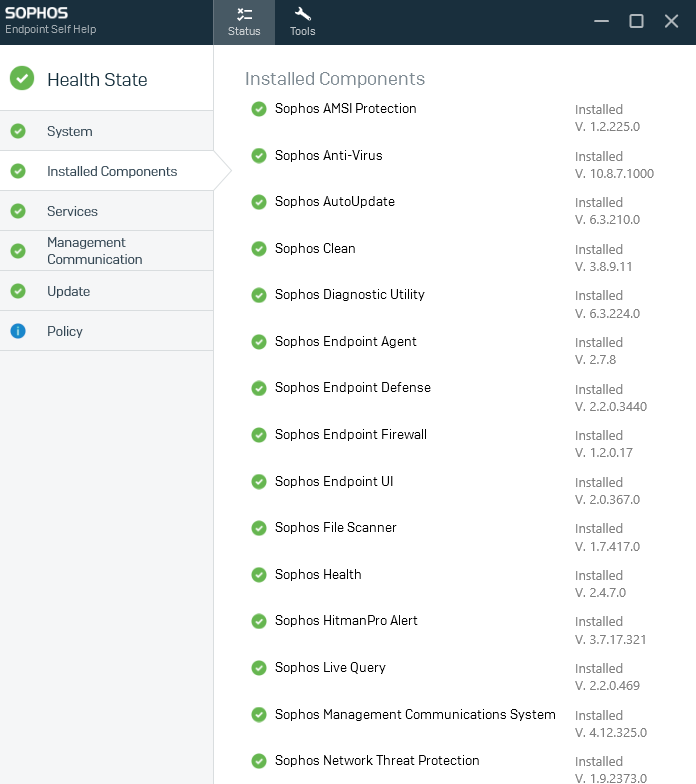Image resolution: width=696 pixels, height=784 pixels.
Task: Open the Policy section
Action: click(x=106, y=331)
